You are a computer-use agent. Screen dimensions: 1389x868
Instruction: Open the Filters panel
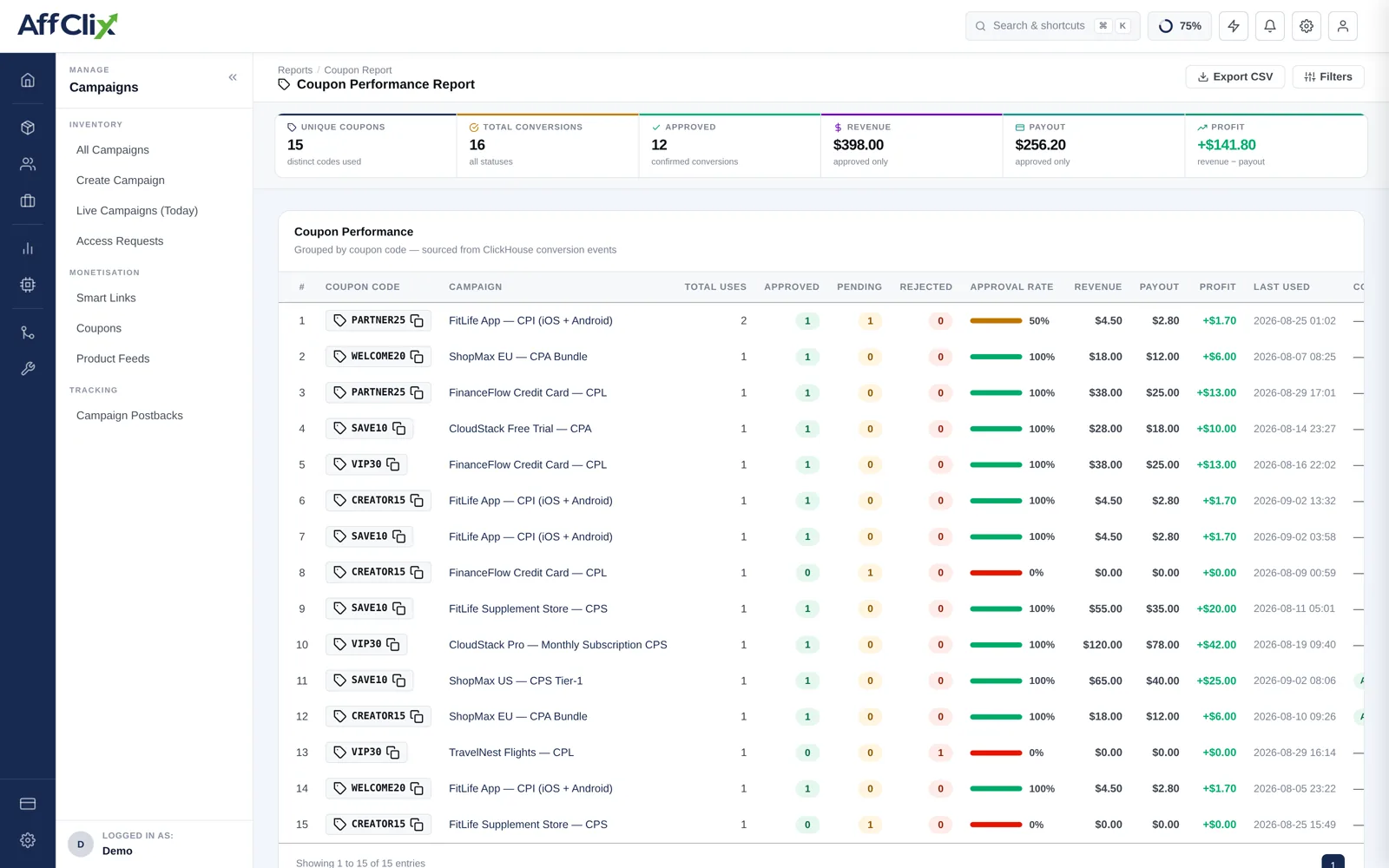click(x=1328, y=76)
